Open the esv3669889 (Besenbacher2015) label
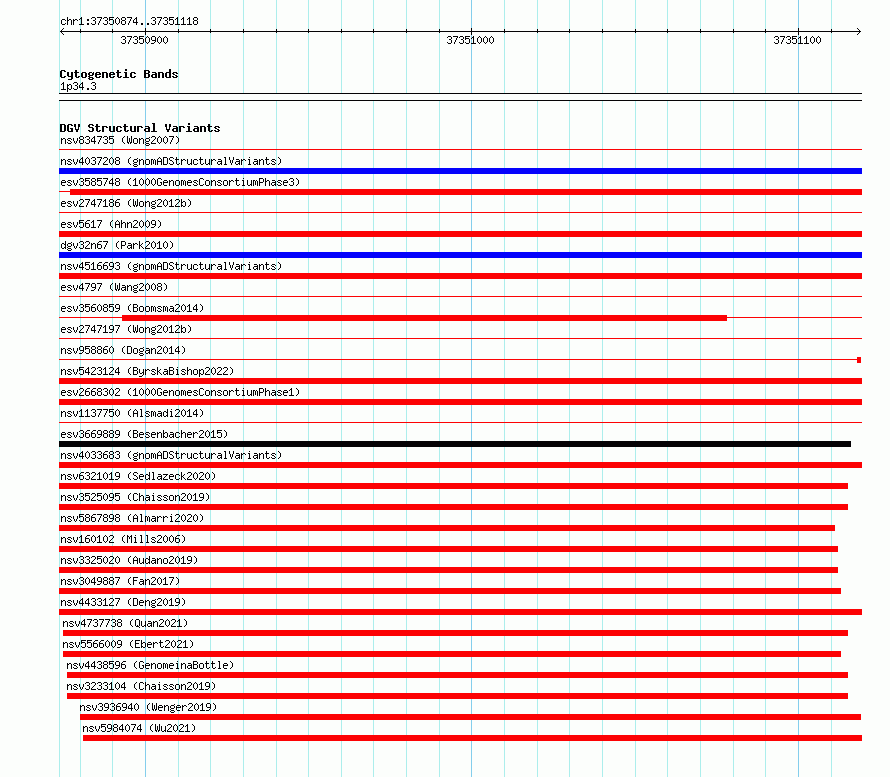This screenshot has width=890, height=777. (144, 434)
